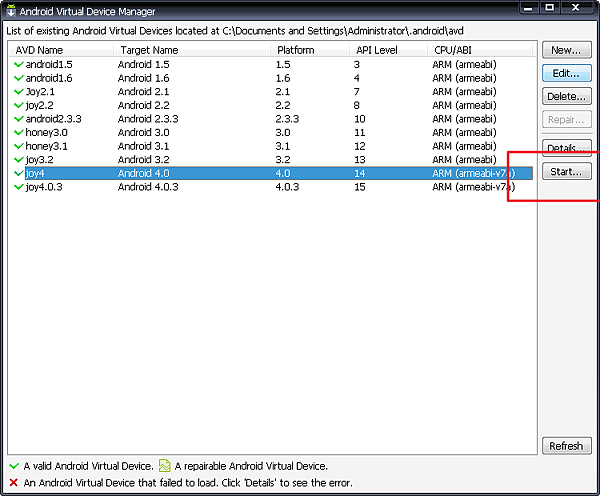Image resolution: width=600 pixels, height=496 pixels.
Task: Click the valid checkmark icon beside joy2.2
Action: 18,105
